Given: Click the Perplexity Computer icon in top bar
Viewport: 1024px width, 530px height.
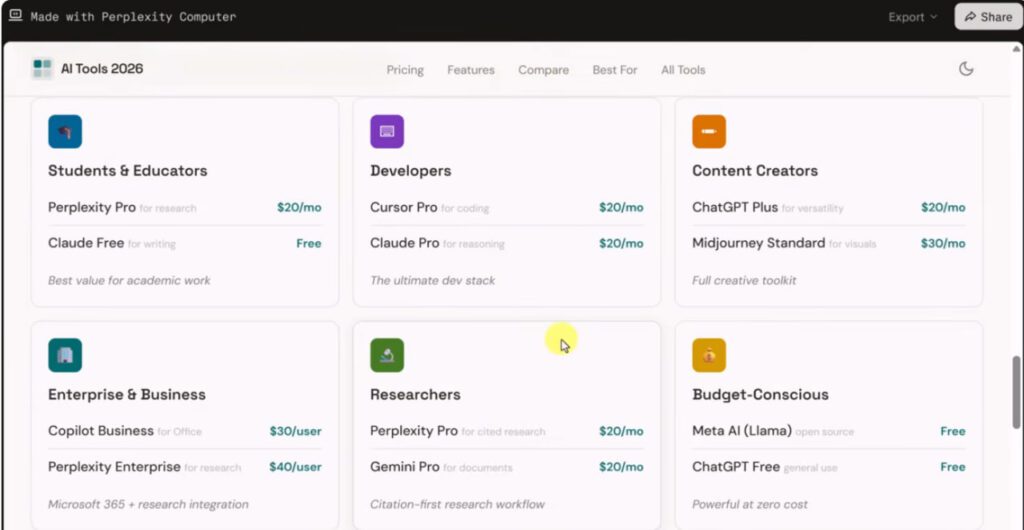Looking at the screenshot, I should pos(15,17).
